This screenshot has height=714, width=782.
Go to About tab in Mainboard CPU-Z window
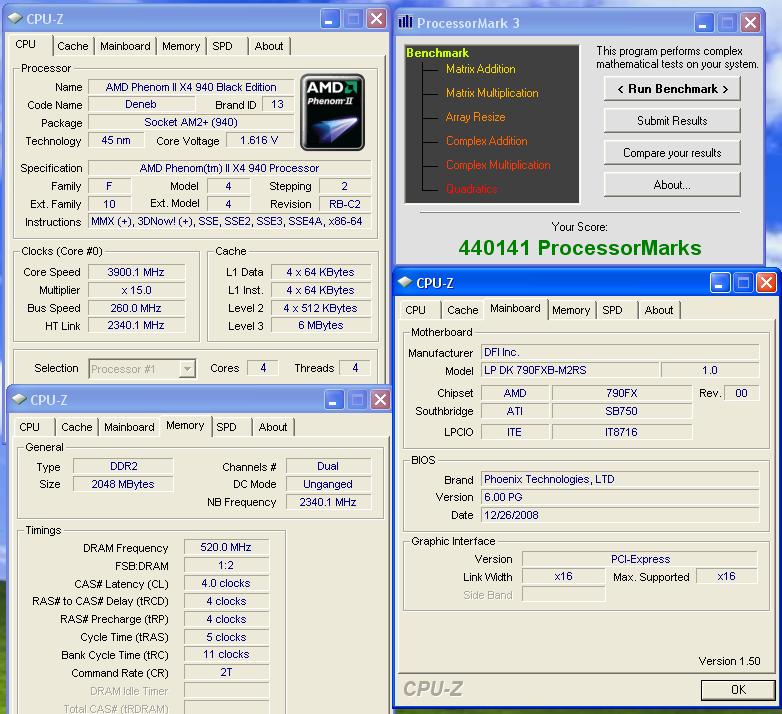point(659,310)
